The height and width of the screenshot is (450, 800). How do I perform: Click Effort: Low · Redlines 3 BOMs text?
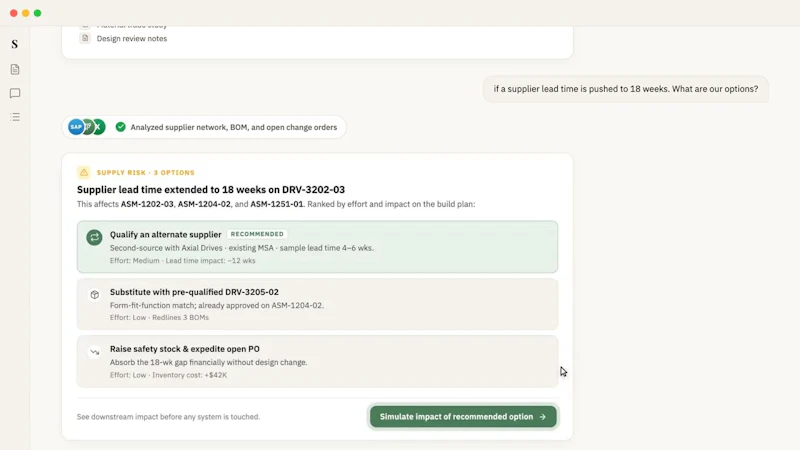159,317
